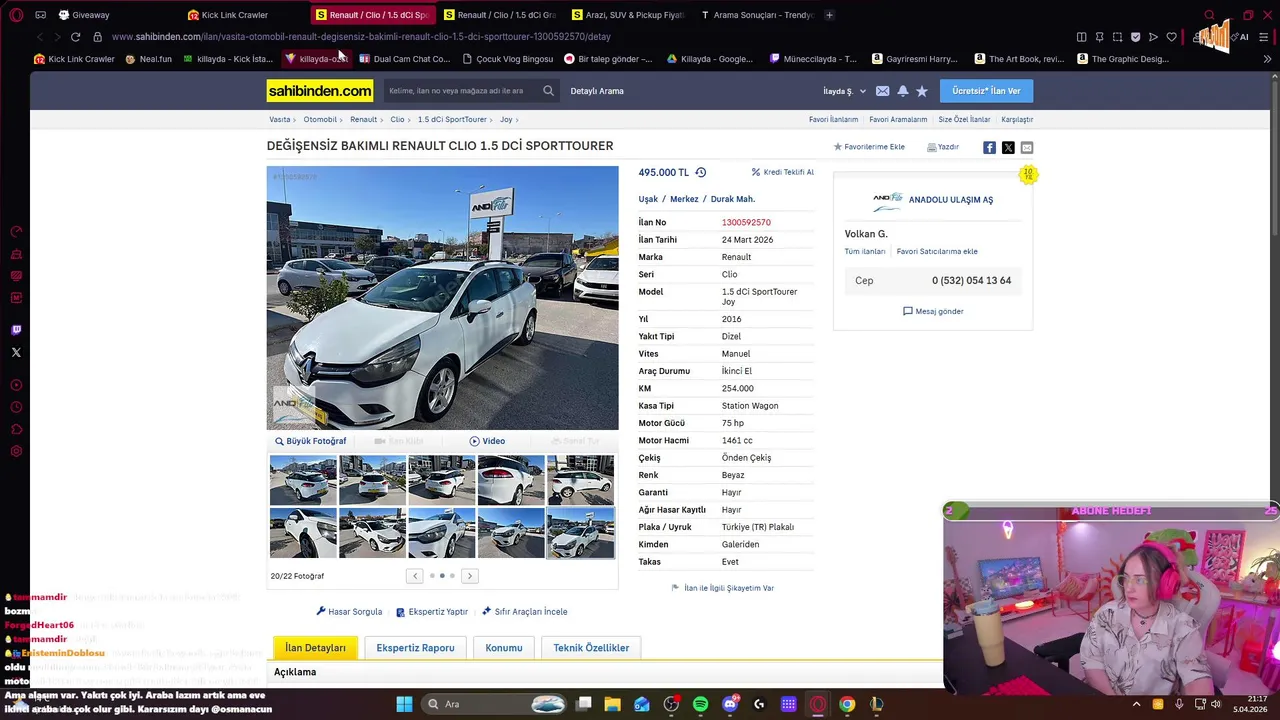This screenshot has height=720, width=1280.
Task: Go to previous thumbnail page arrow
Action: click(x=414, y=576)
